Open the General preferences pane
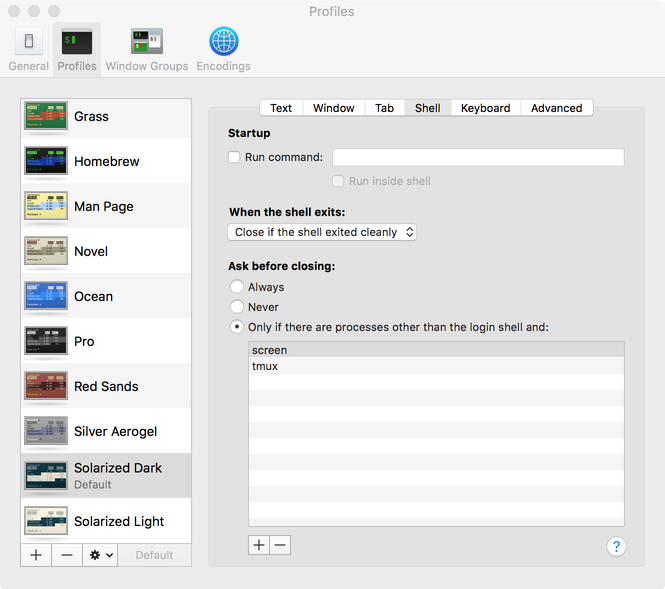This screenshot has width=665, height=589. [28, 49]
